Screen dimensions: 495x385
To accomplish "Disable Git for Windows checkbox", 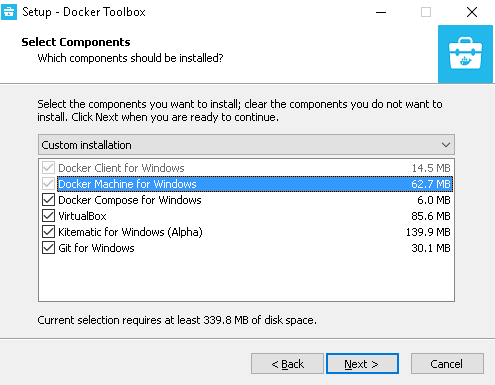I will pyautogui.click(x=49, y=248).
